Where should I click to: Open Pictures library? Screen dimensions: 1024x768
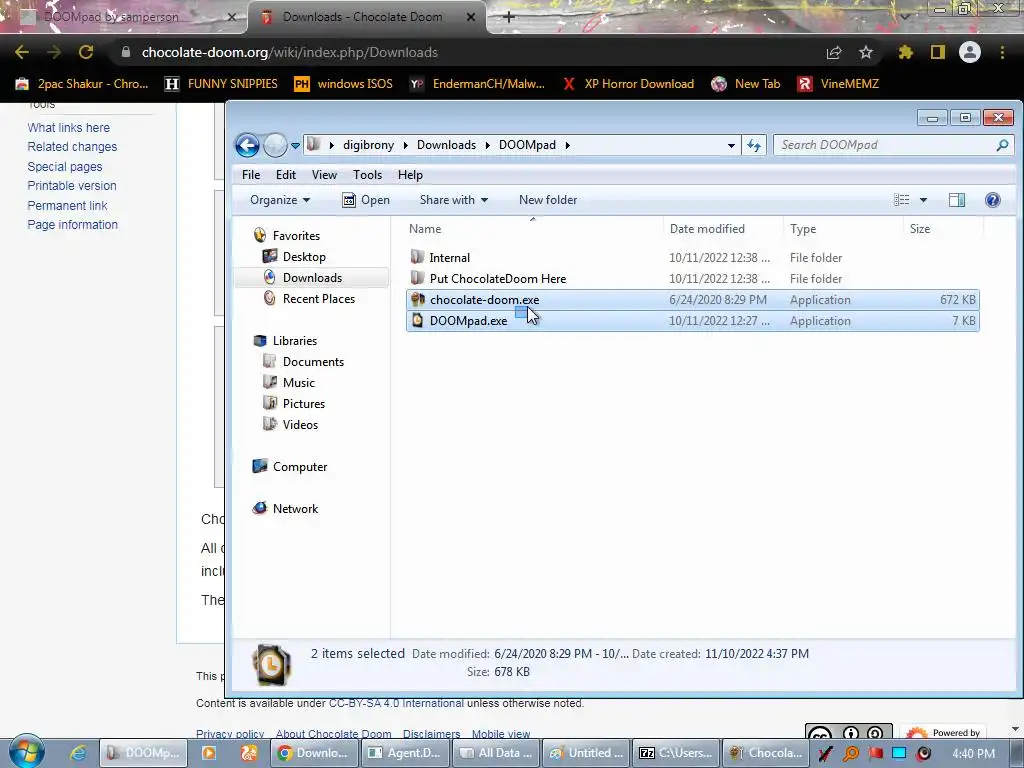click(x=304, y=404)
